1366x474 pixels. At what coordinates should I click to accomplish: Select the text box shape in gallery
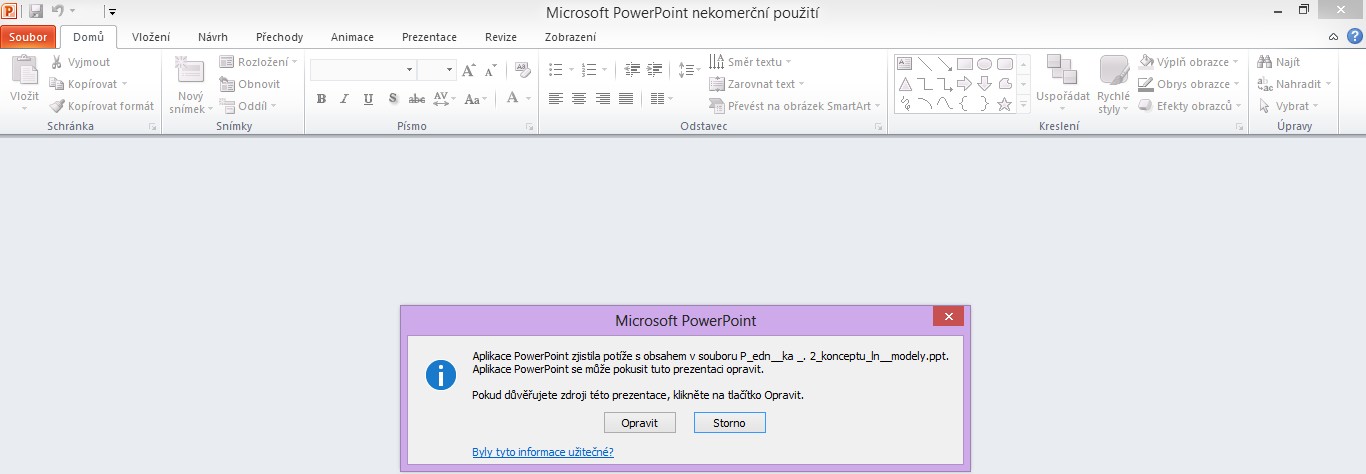pos(904,64)
